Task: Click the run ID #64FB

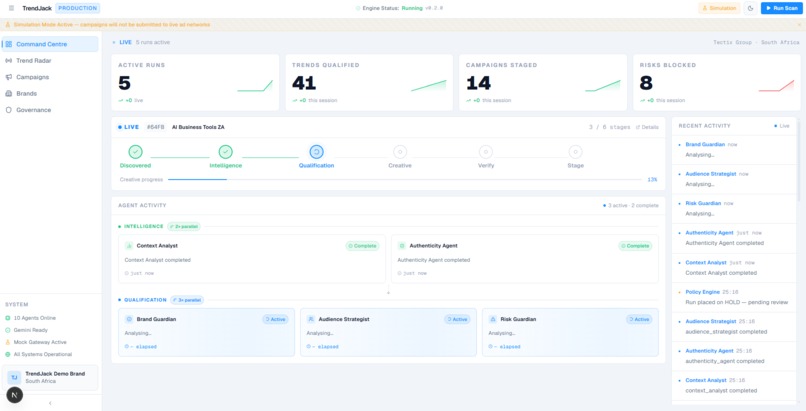Action: point(155,127)
